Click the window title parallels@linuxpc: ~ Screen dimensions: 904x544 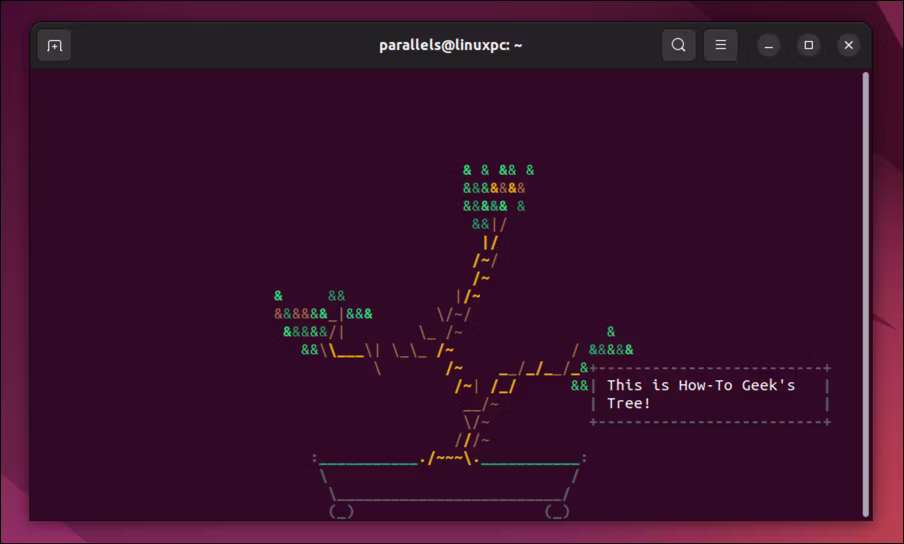[x=450, y=46]
